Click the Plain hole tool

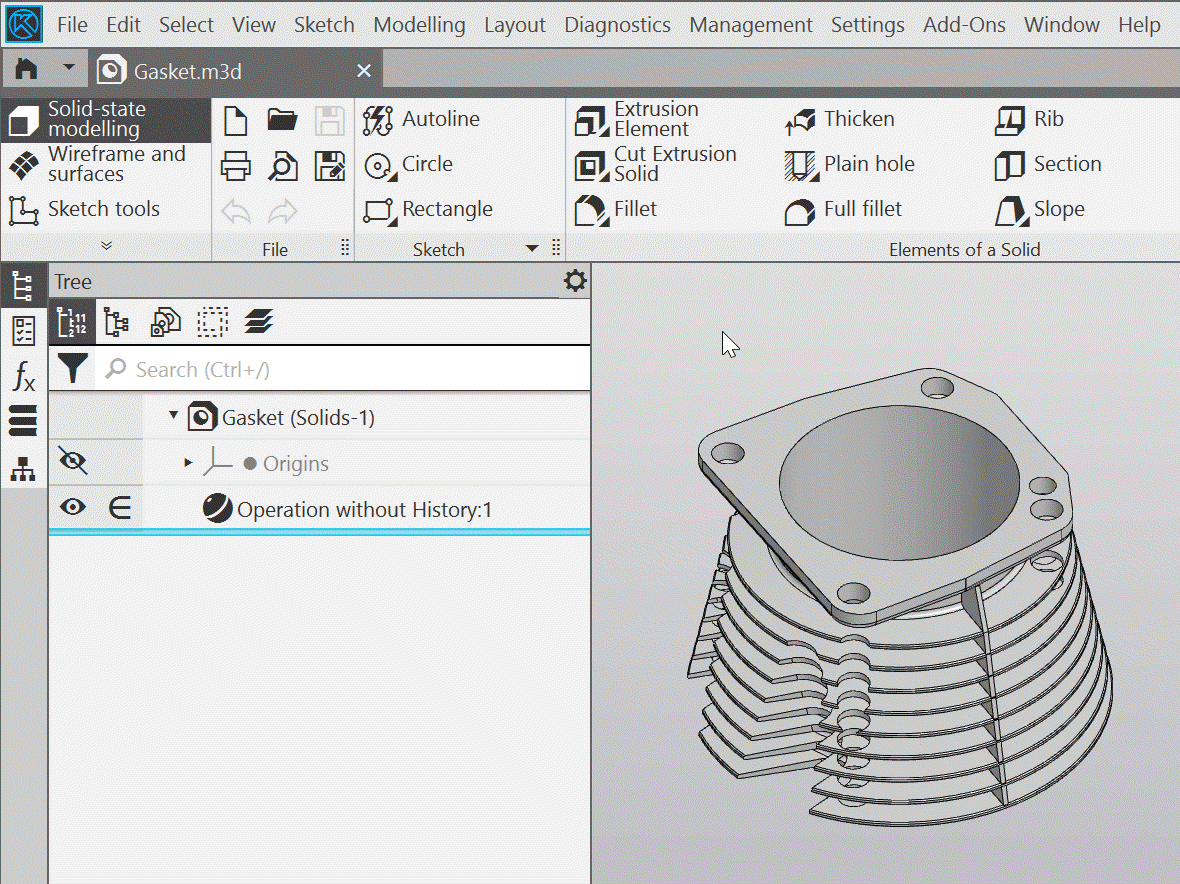850,165
